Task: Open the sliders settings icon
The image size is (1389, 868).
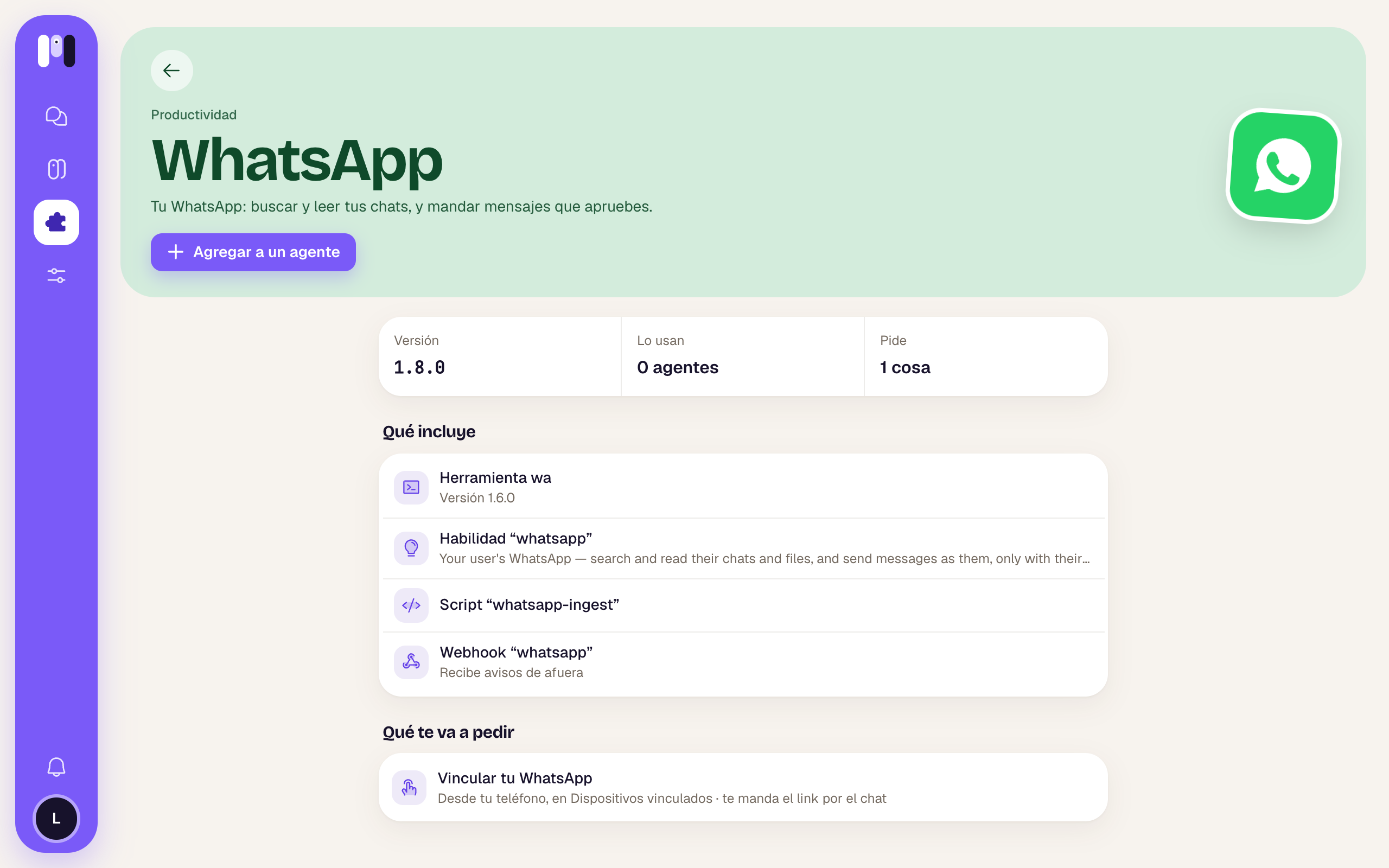Action: [56, 276]
